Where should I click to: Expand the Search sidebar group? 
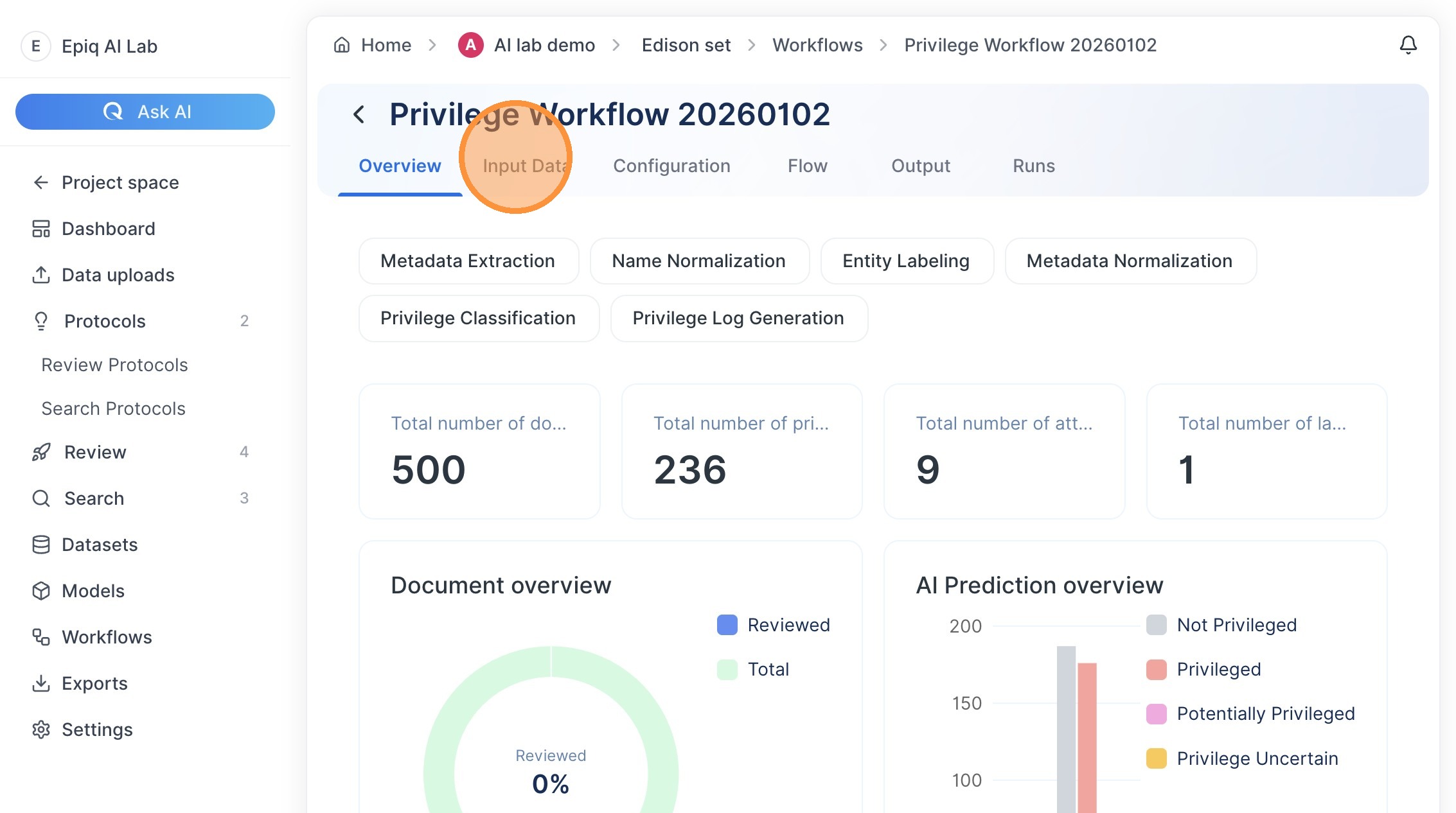[x=140, y=498]
